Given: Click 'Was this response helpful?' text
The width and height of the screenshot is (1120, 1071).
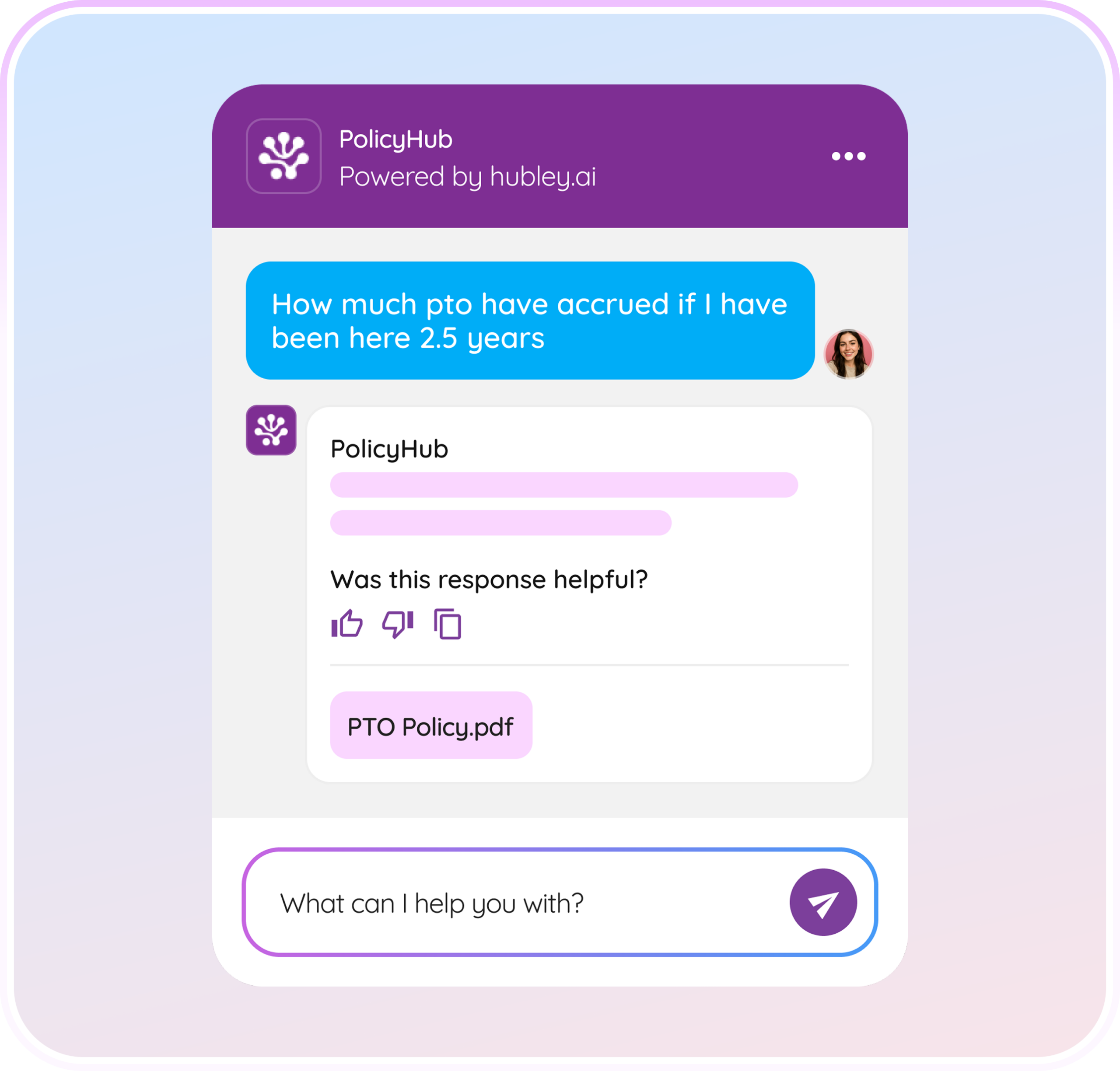Looking at the screenshot, I should (x=489, y=579).
